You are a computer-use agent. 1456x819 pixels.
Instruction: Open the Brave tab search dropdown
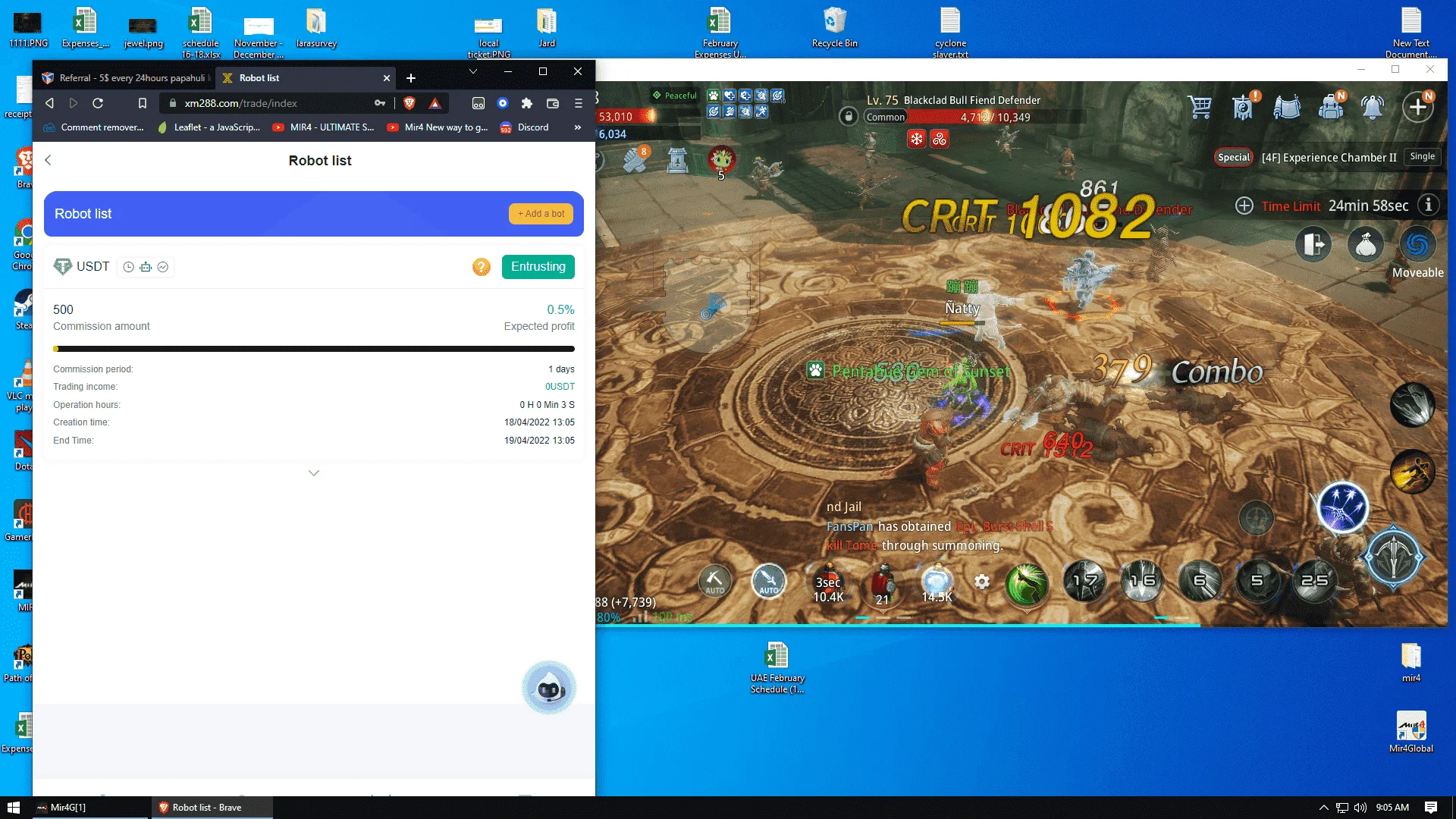tap(473, 71)
